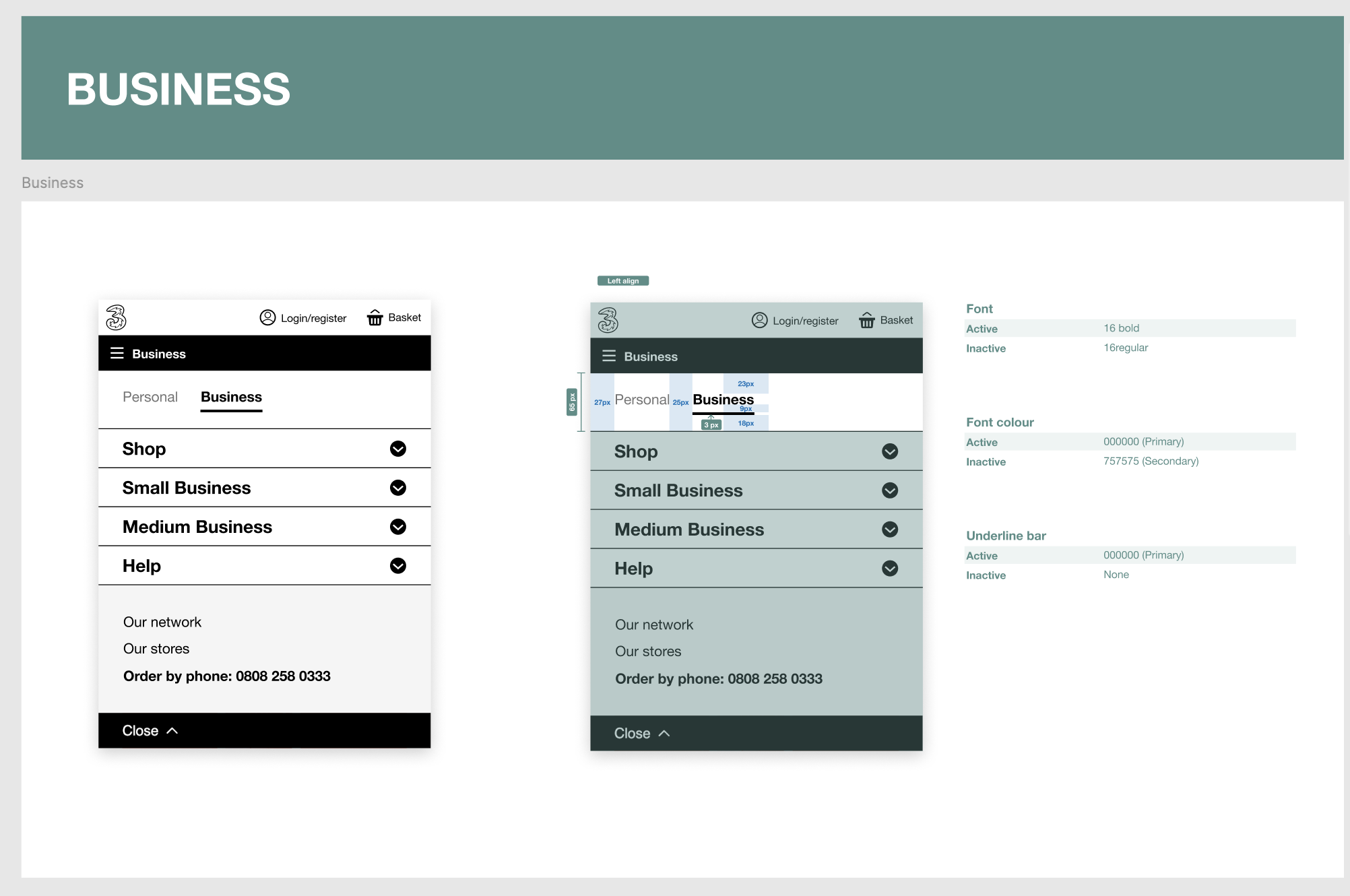
Task: Click the basket icon in left mockup
Action: tap(375, 317)
